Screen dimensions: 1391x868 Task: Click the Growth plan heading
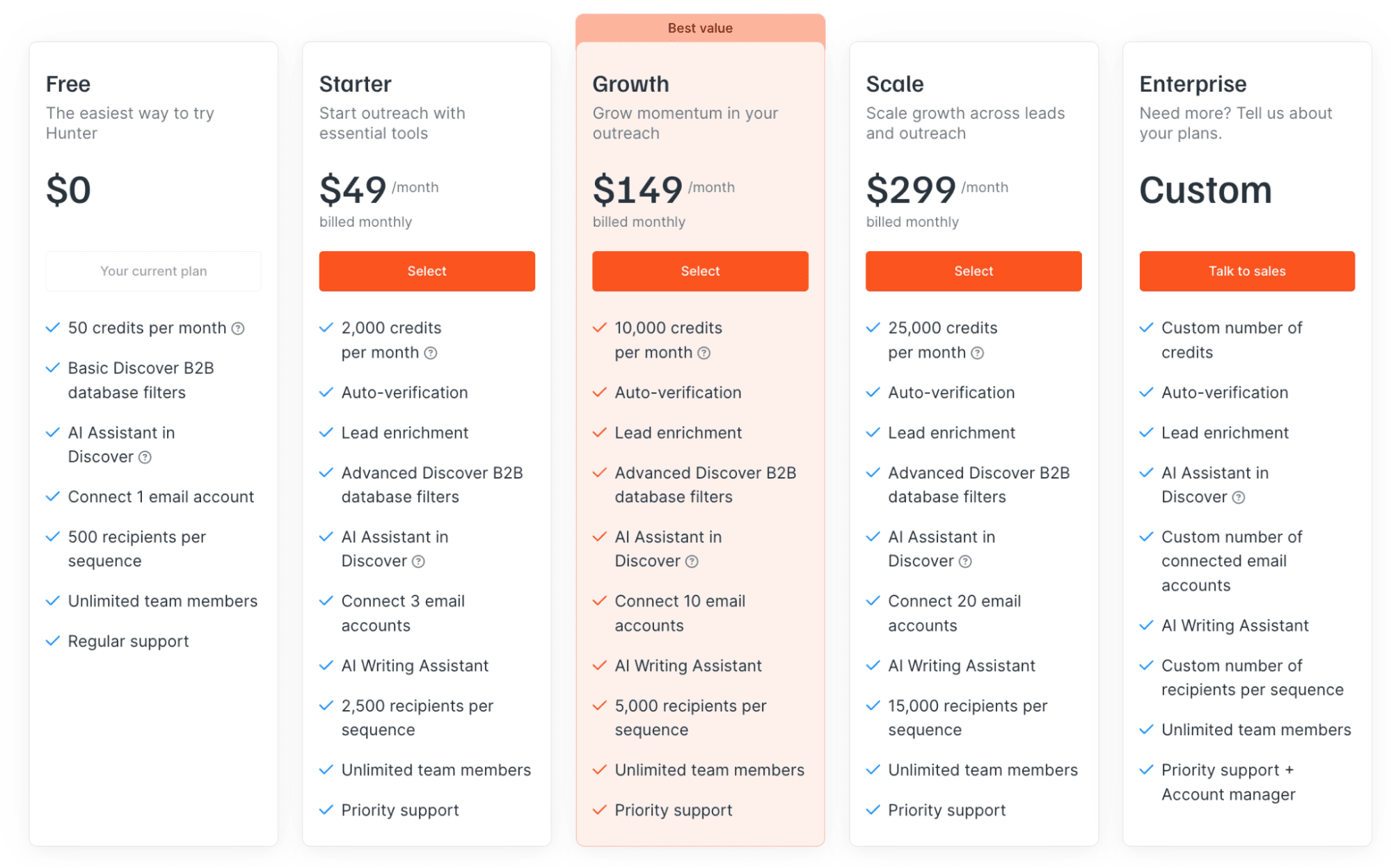coord(630,84)
